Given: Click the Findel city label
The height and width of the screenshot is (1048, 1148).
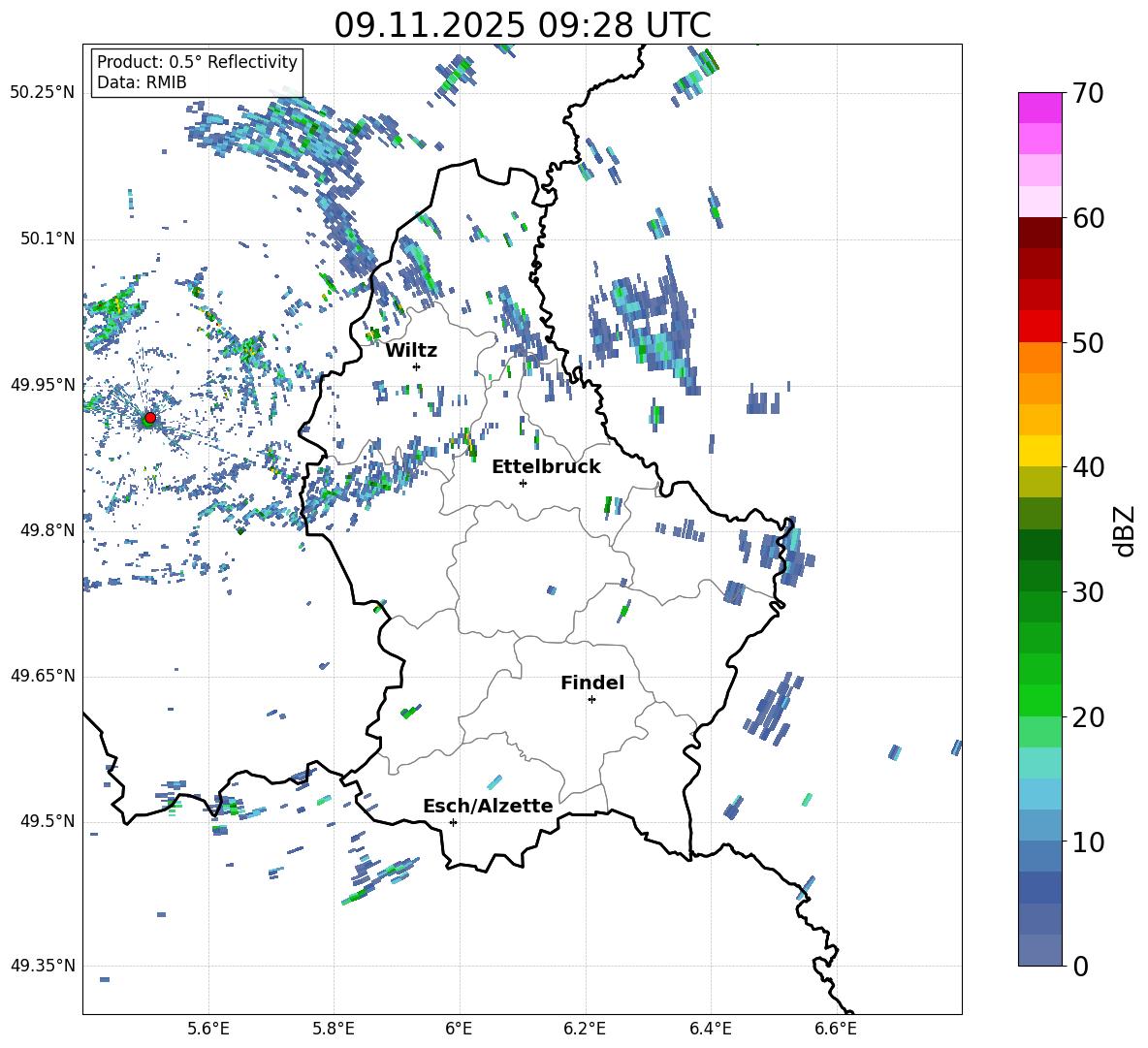Looking at the screenshot, I should (592, 683).
